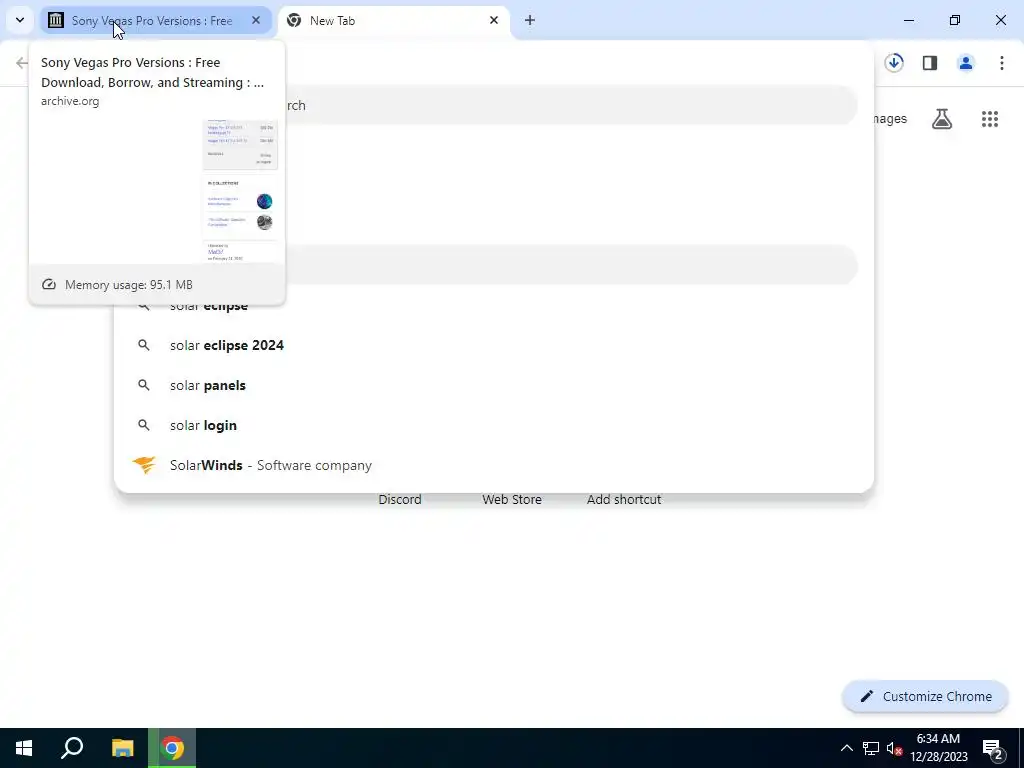Click the Customize Chrome button
This screenshot has width=1024, height=768.
tap(925, 696)
